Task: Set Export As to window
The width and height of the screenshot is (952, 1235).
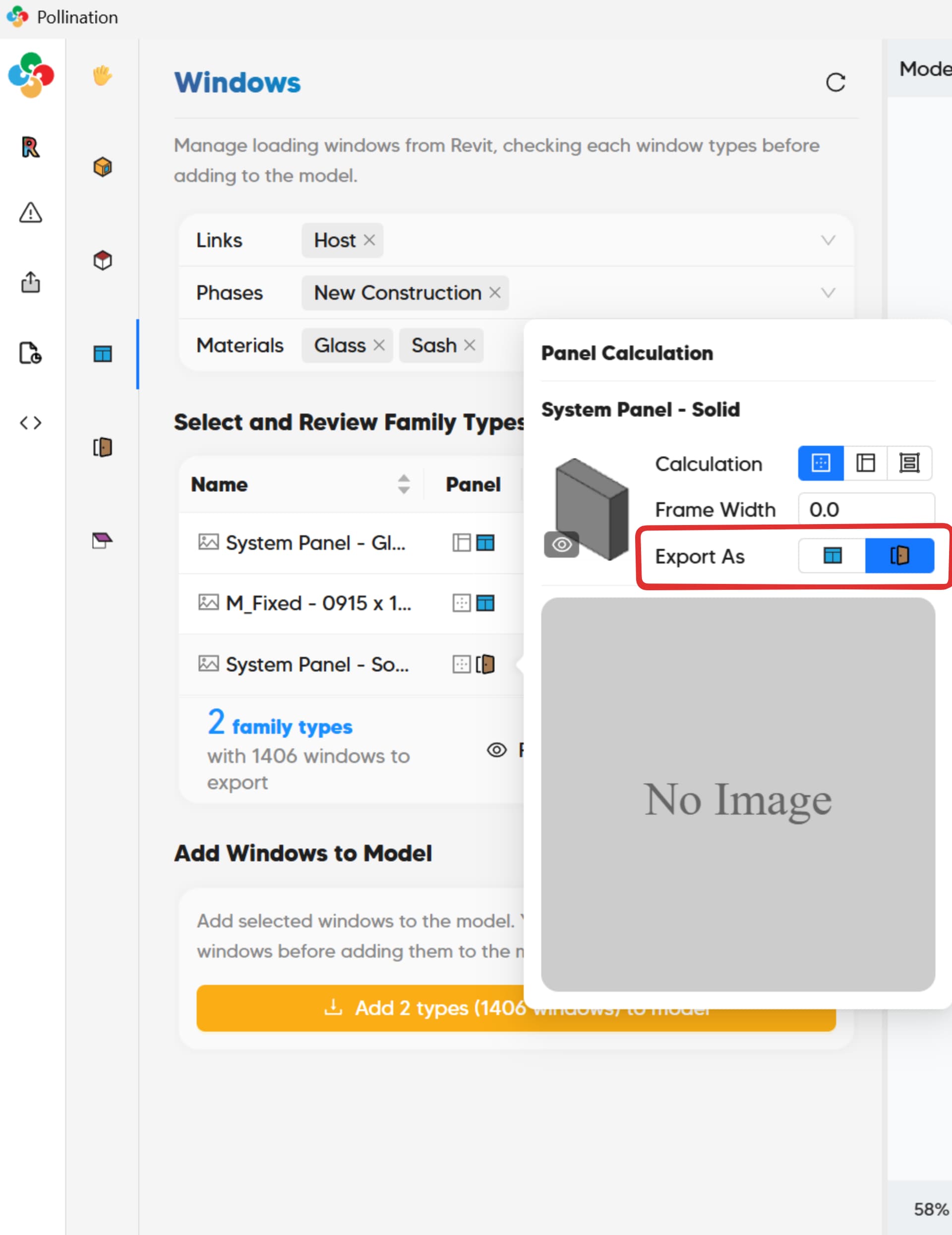Action: (832, 556)
